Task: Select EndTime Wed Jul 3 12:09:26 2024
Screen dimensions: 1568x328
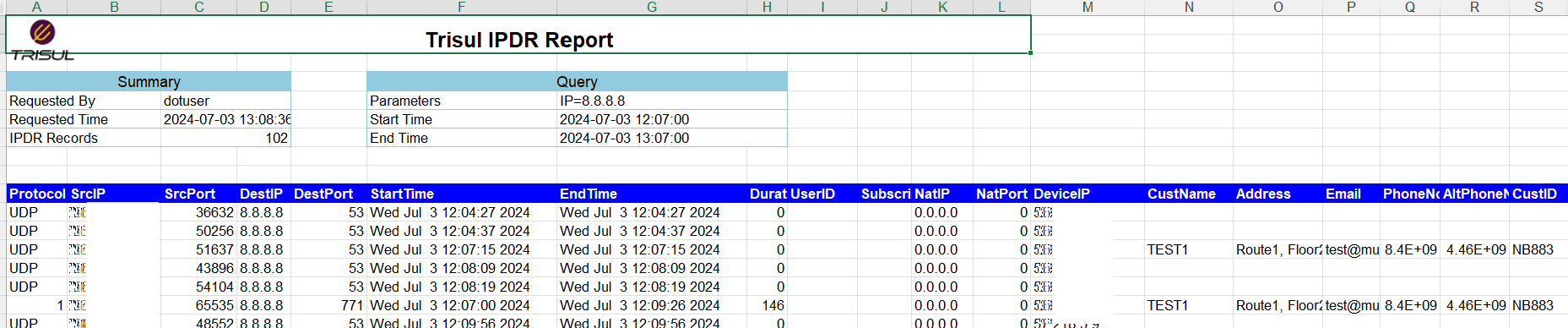Action: 652,305
